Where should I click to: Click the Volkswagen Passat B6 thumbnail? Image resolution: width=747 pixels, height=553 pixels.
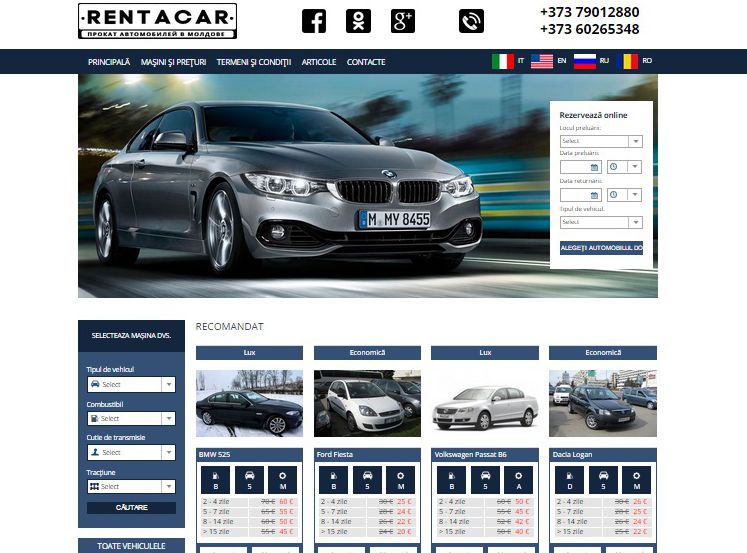click(485, 403)
